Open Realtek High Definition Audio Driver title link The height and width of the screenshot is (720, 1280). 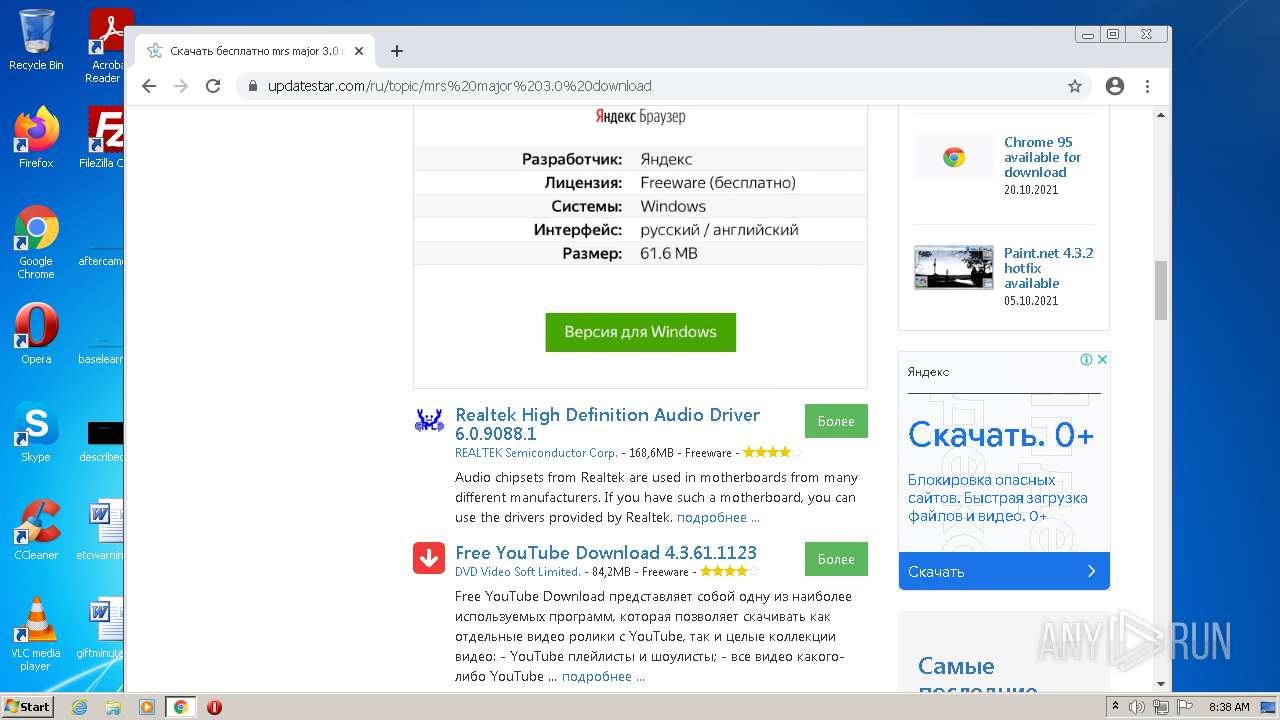point(607,424)
